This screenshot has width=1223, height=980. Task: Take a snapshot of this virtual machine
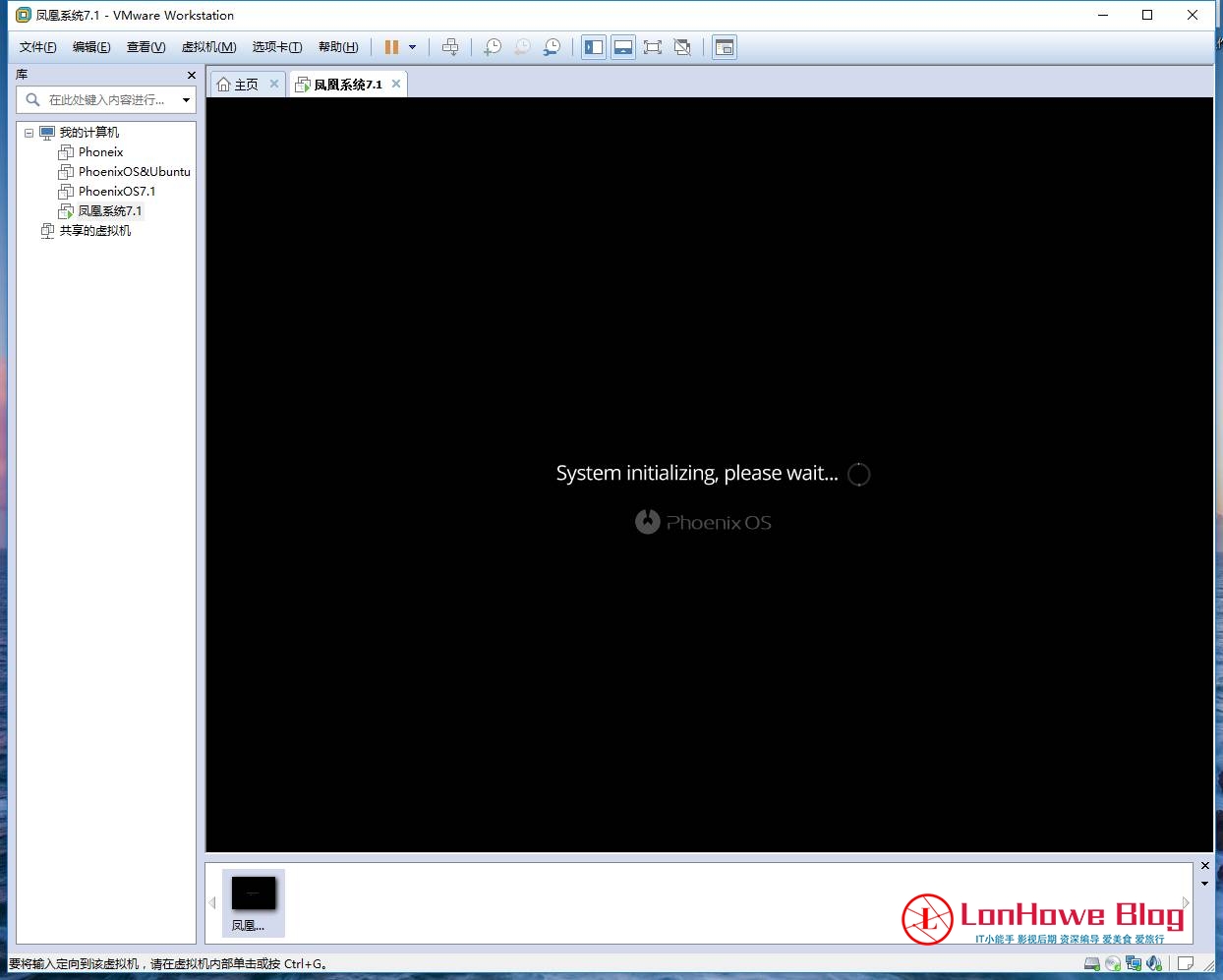(493, 47)
